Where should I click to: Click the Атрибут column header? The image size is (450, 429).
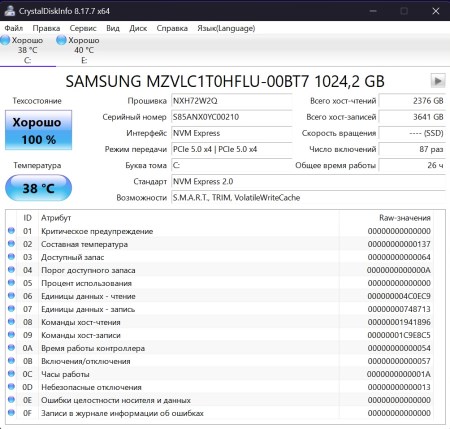tap(189, 218)
